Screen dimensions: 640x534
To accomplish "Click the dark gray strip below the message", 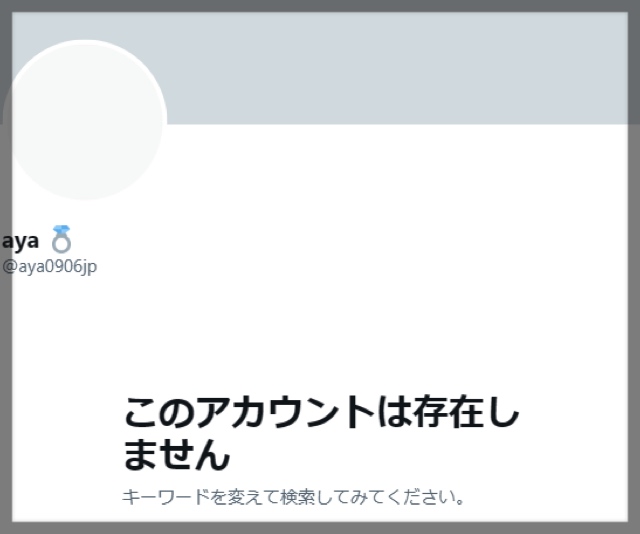I will click(x=320, y=528).
